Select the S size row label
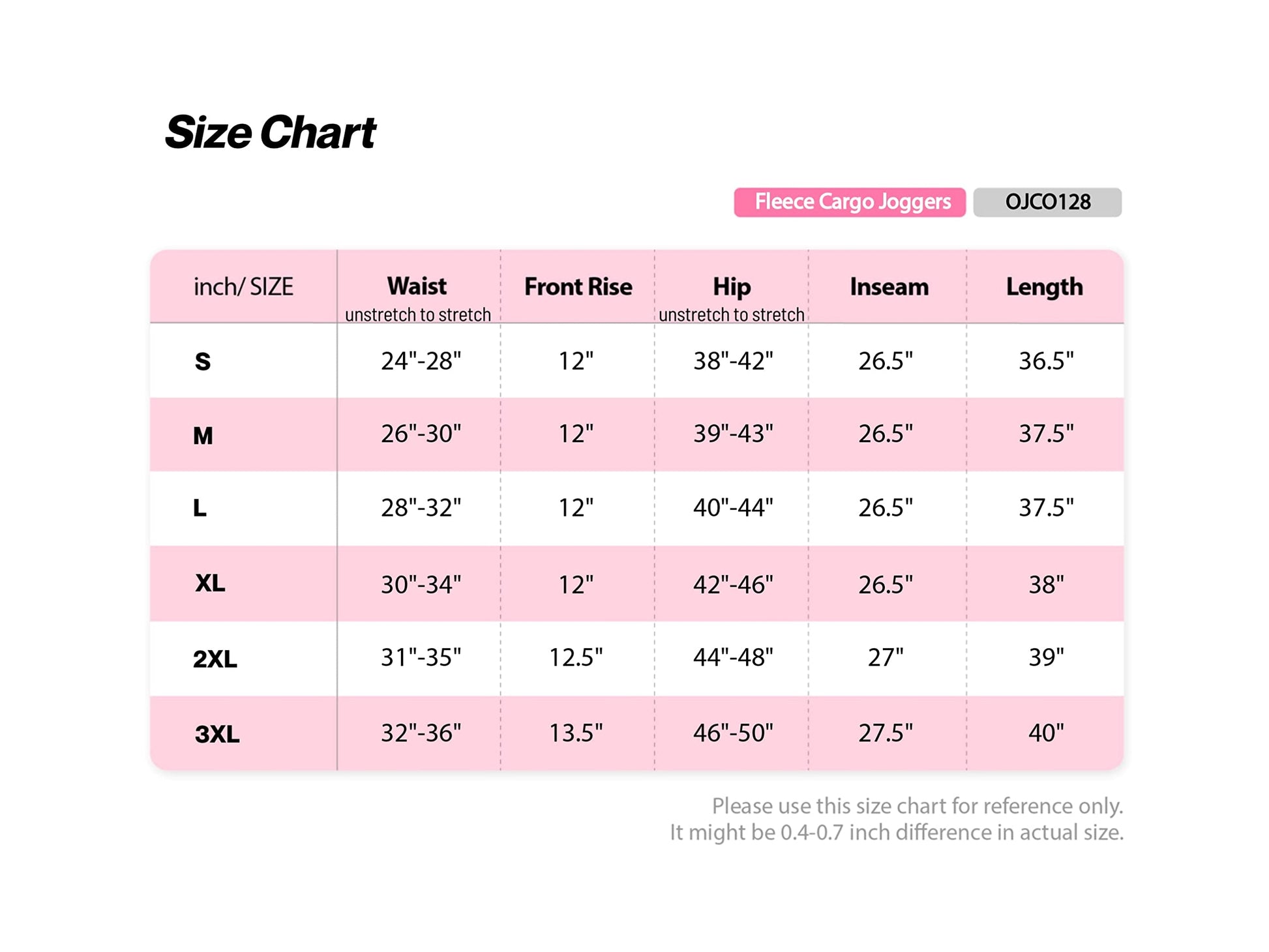The height and width of the screenshot is (952, 1269). coord(203,361)
